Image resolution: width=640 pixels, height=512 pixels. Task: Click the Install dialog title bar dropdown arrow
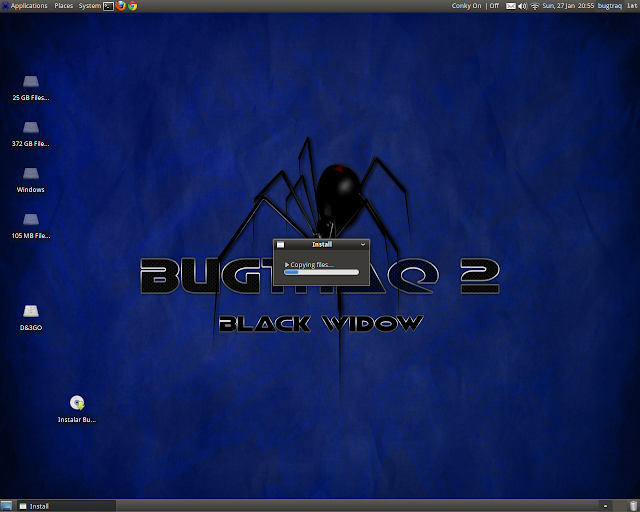click(x=362, y=245)
